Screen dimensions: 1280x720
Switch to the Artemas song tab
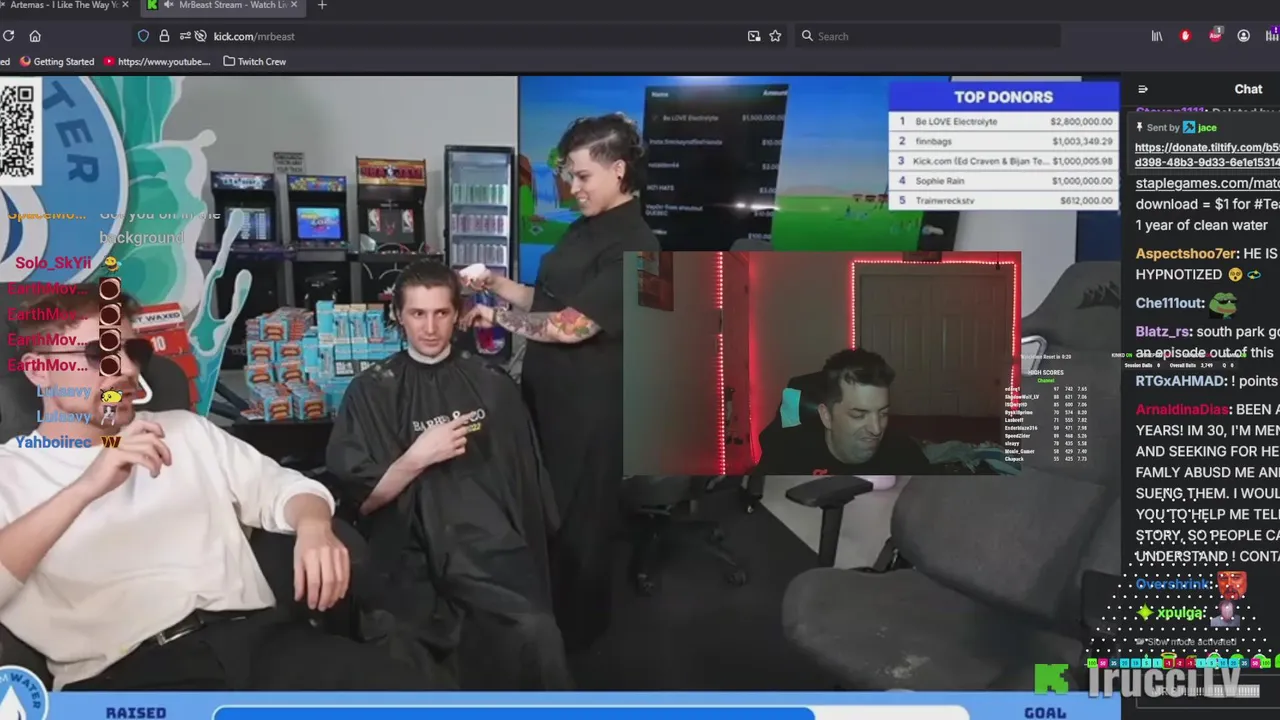(x=64, y=5)
